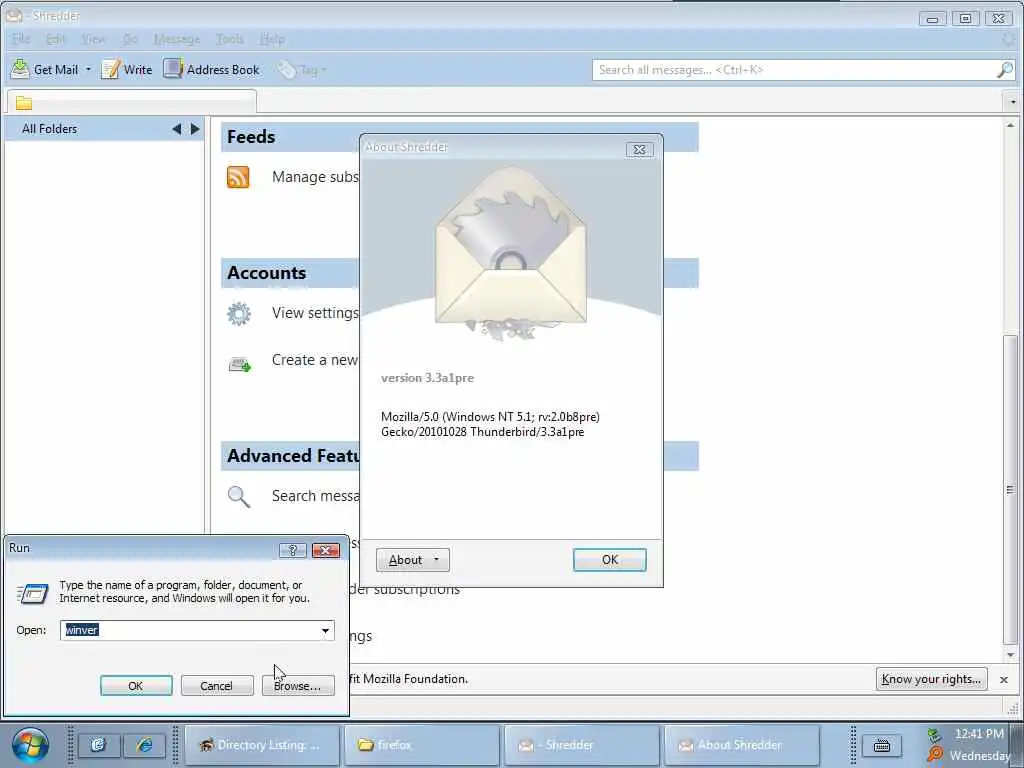Click the search magnifier icon in search box
The height and width of the screenshot is (768, 1024).
tap(1005, 69)
